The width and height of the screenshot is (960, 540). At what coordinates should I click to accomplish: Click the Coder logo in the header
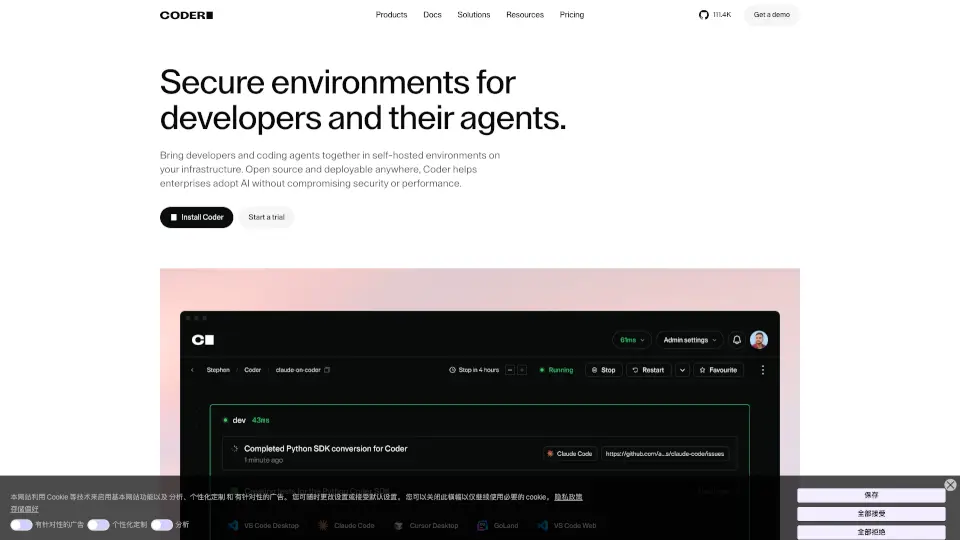pos(186,15)
